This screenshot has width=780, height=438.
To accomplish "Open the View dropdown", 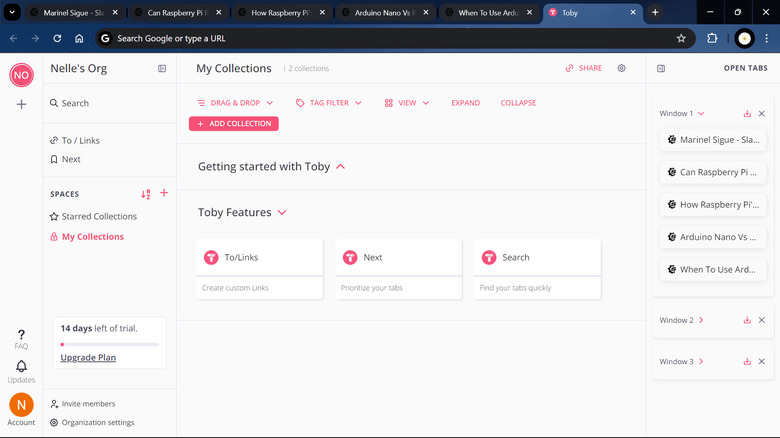I will click(407, 103).
